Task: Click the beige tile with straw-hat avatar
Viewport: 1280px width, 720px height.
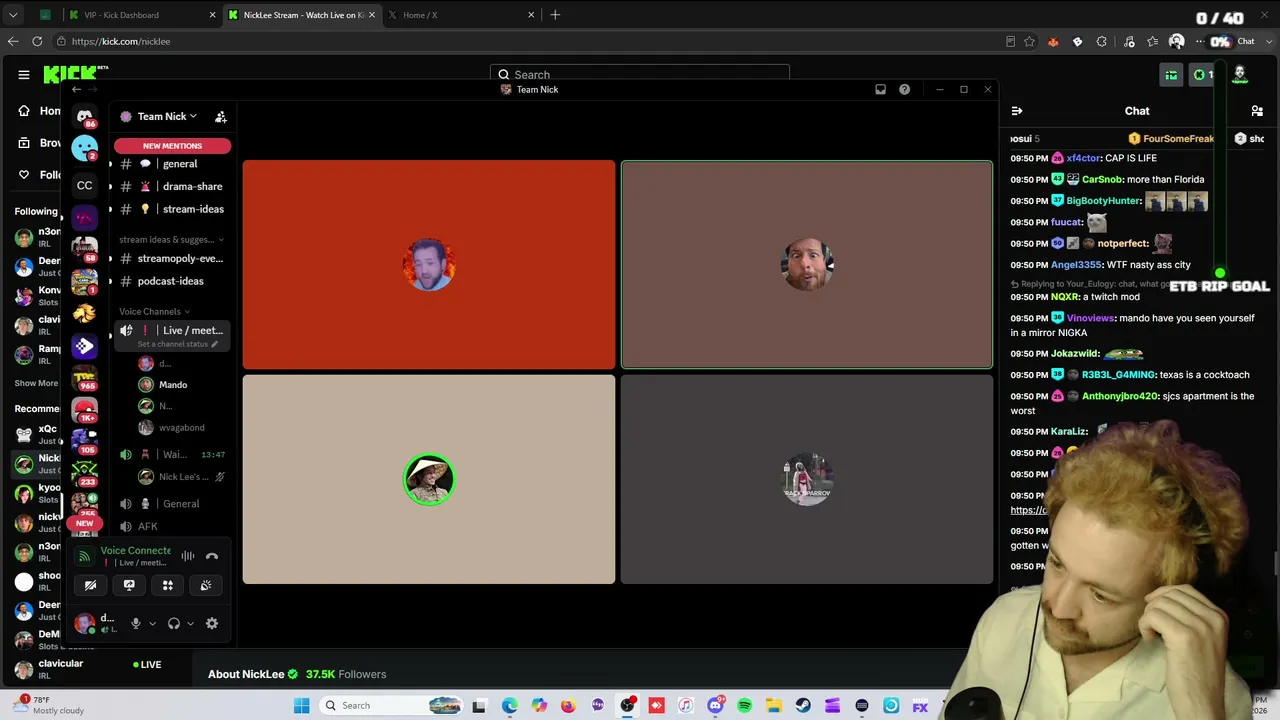Action: (x=429, y=479)
